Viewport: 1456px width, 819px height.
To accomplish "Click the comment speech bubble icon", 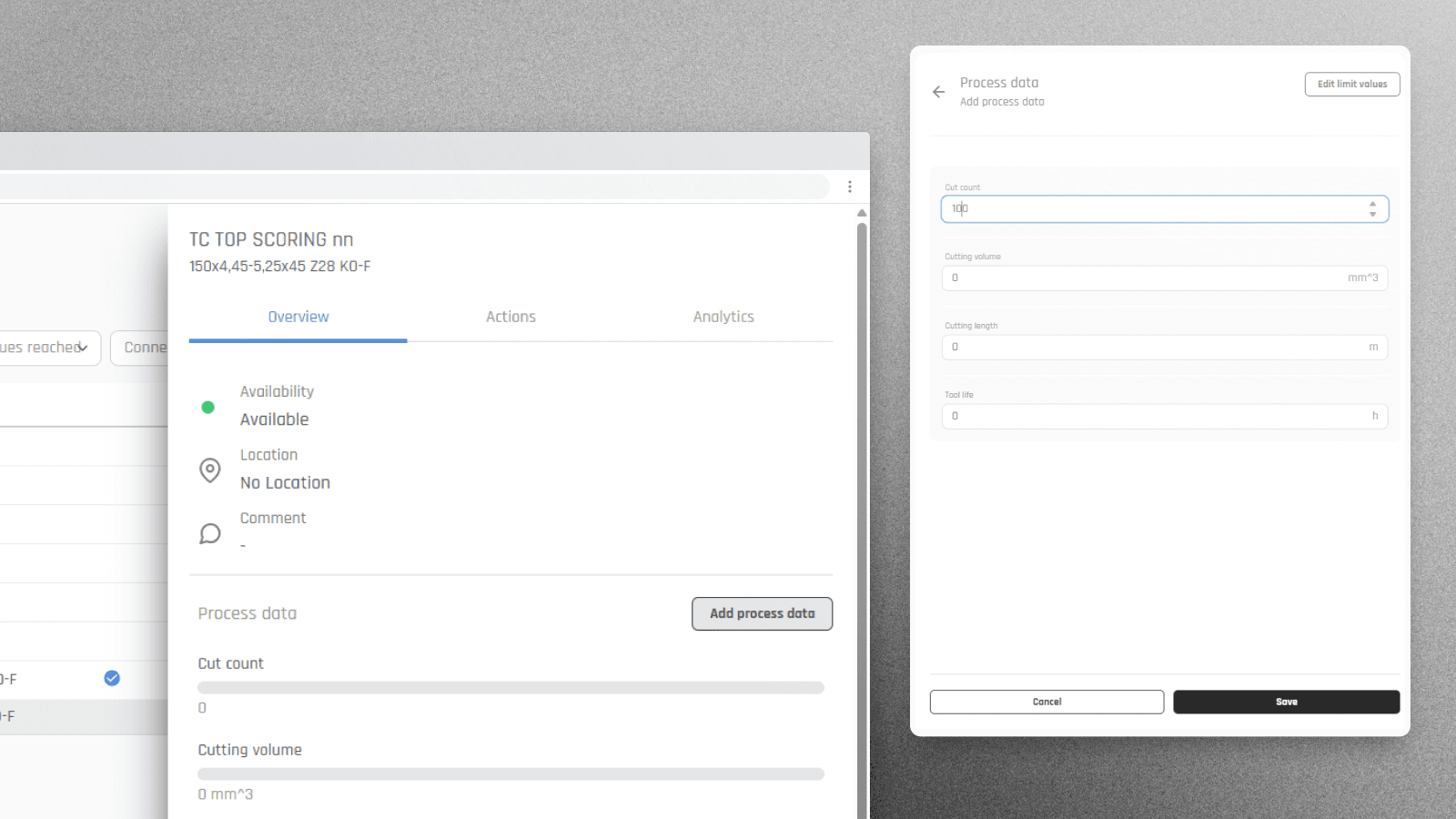I will click(x=210, y=533).
